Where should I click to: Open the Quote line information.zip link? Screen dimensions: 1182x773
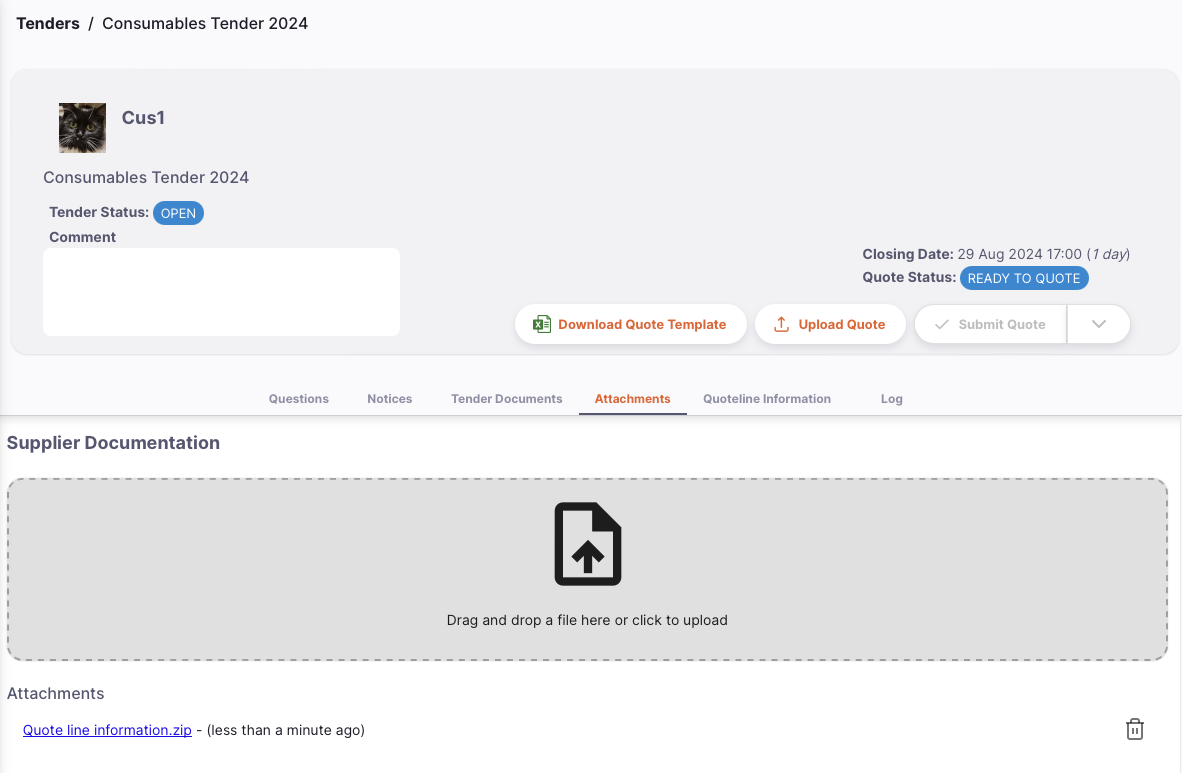(107, 730)
